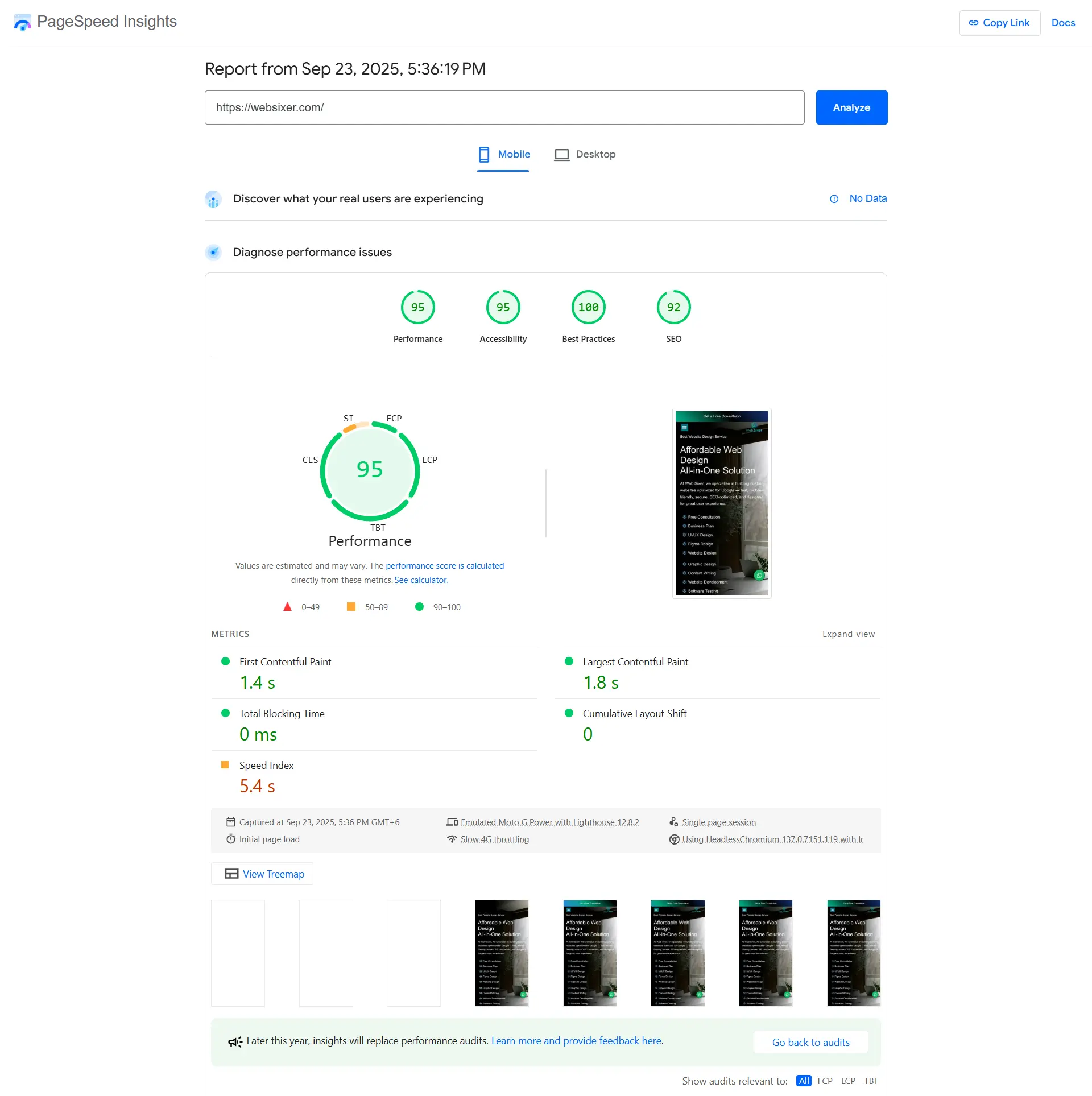Click the real users experience circular icon

tap(213, 199)
